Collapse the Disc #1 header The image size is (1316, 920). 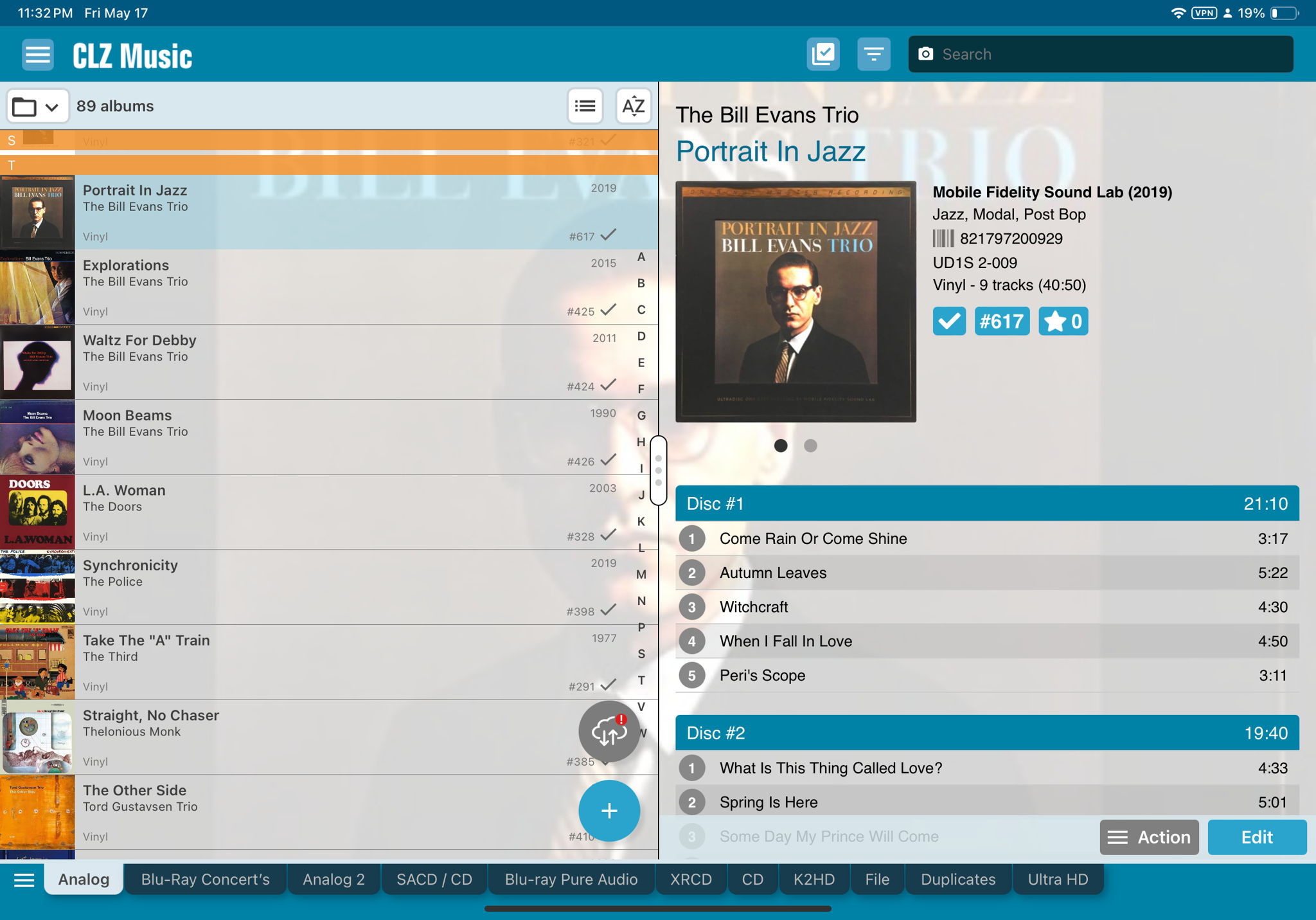987,503
